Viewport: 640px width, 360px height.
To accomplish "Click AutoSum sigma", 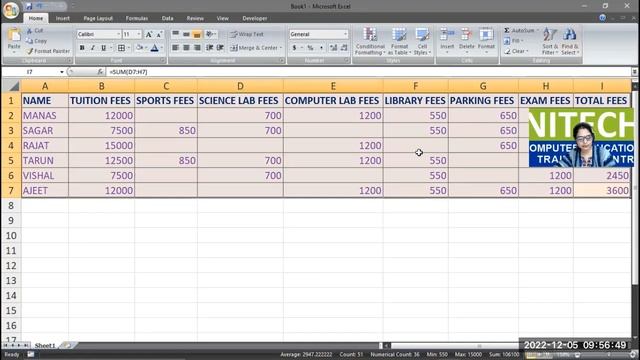I will (x=507, y=31).
